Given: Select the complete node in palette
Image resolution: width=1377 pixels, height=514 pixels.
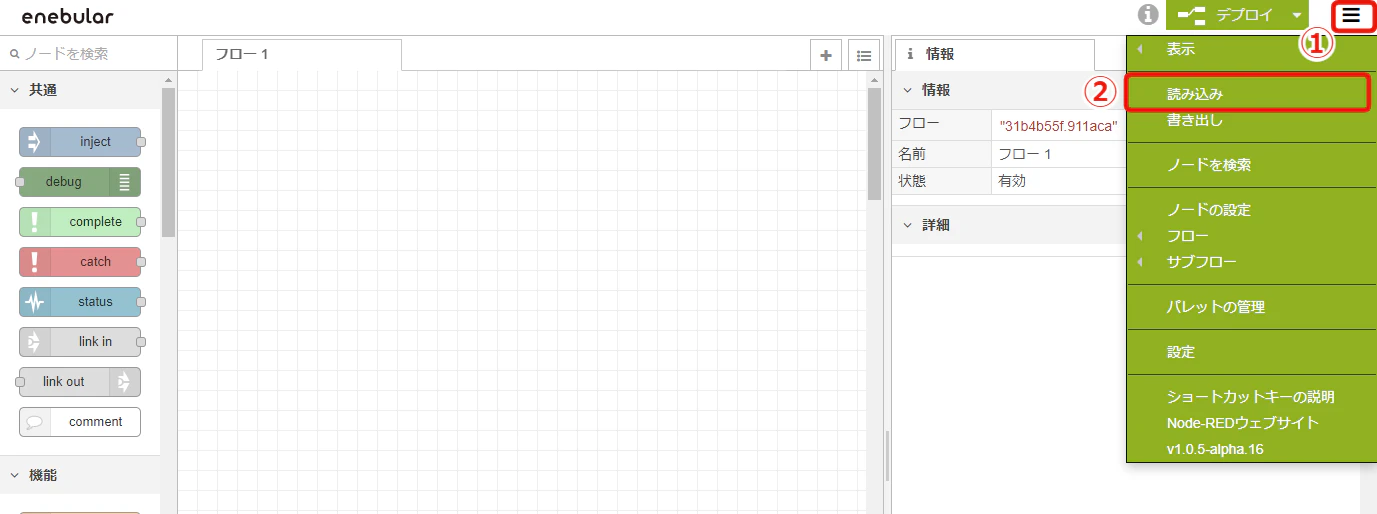Looking at the screenshot, I should pyautogui.click(x=80, y=222).
